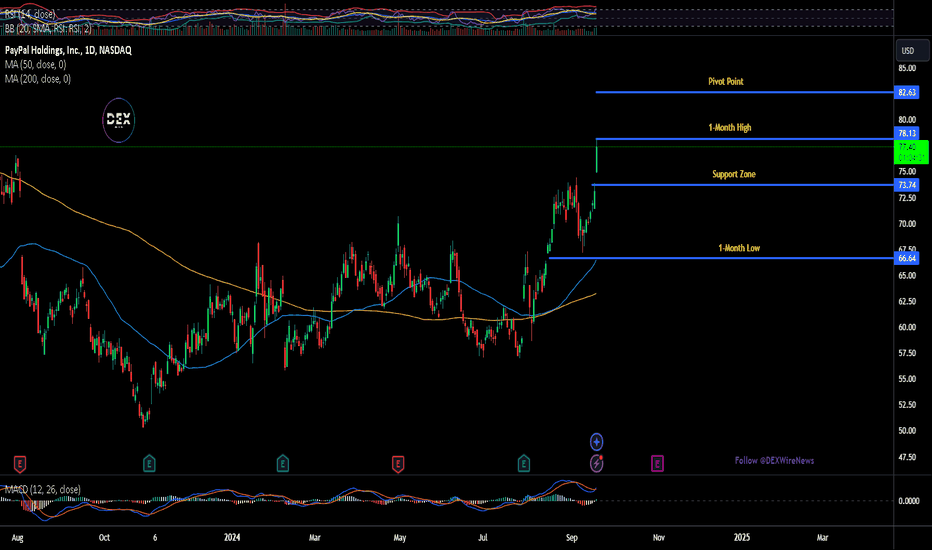
Task: Select the MACD (12, 26, close) indicator legend
Action: (43, 489)
